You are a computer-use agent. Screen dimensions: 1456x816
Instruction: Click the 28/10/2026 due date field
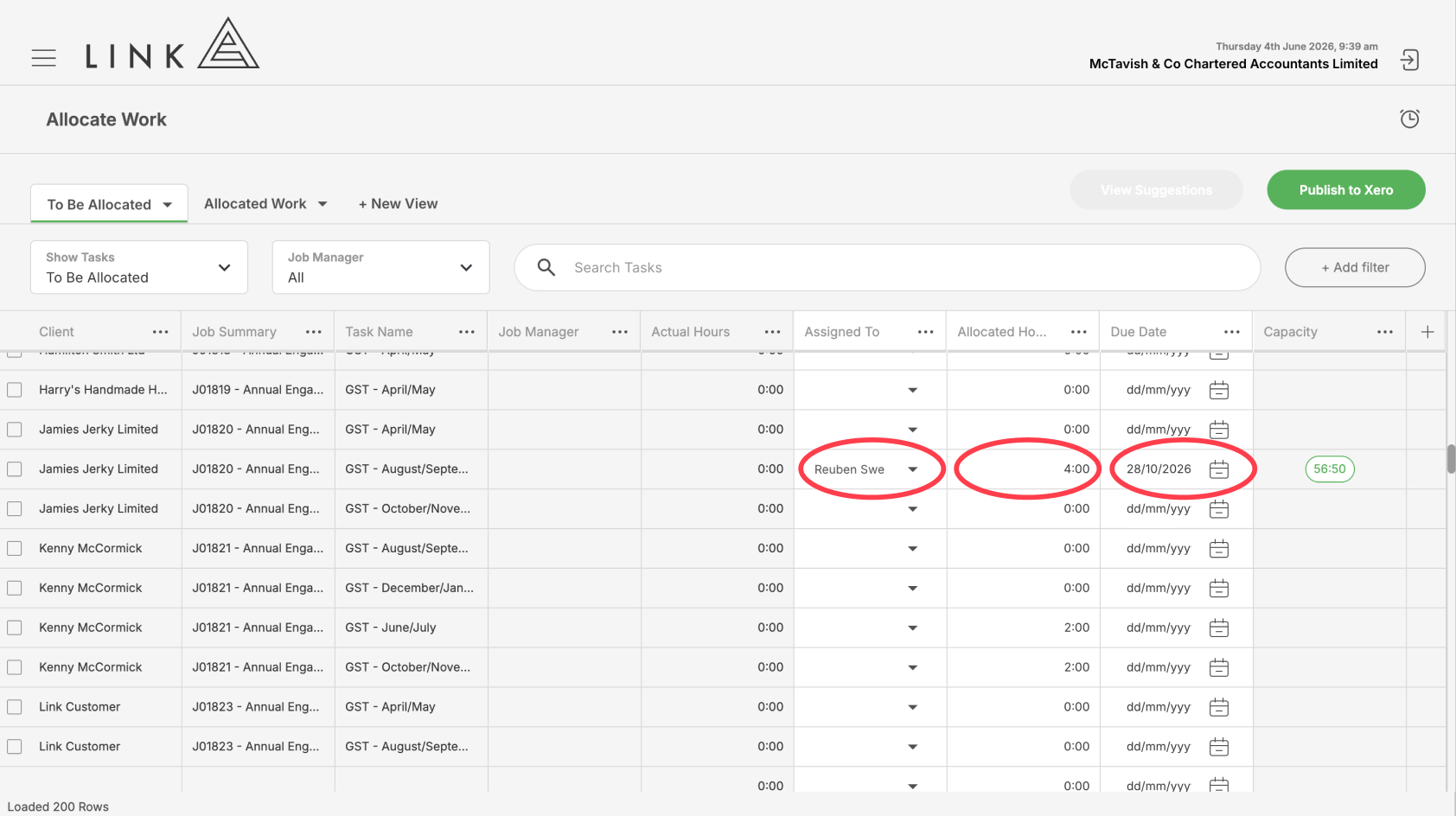tap(1159, 469)
